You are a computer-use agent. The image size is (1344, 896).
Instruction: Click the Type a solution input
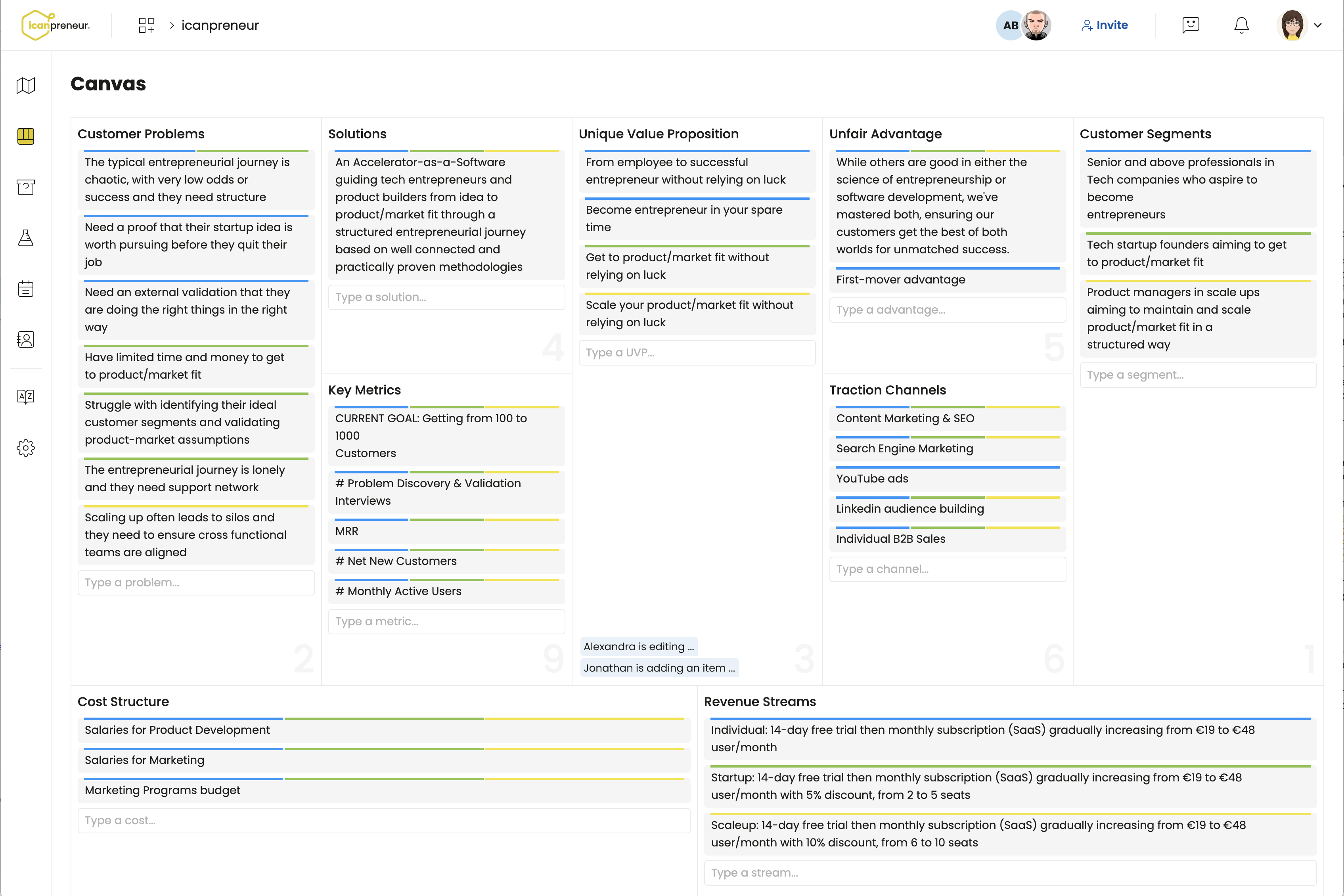[x=446, y=297]
